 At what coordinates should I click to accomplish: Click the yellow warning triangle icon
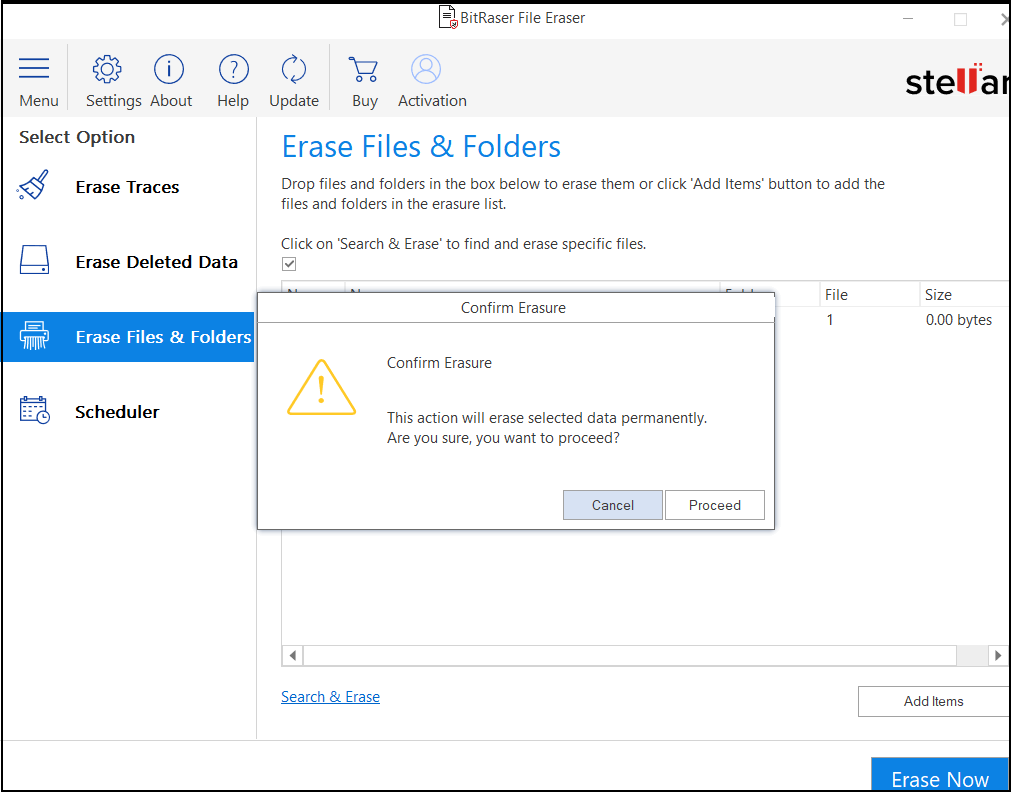[321, 388]
